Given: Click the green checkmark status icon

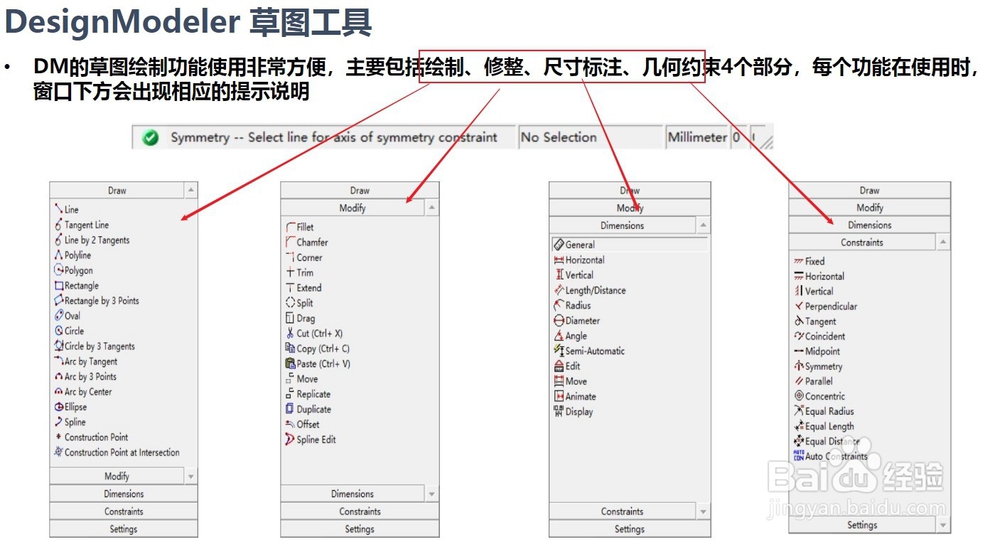Looking at the screenshot, I should point(151,137).
